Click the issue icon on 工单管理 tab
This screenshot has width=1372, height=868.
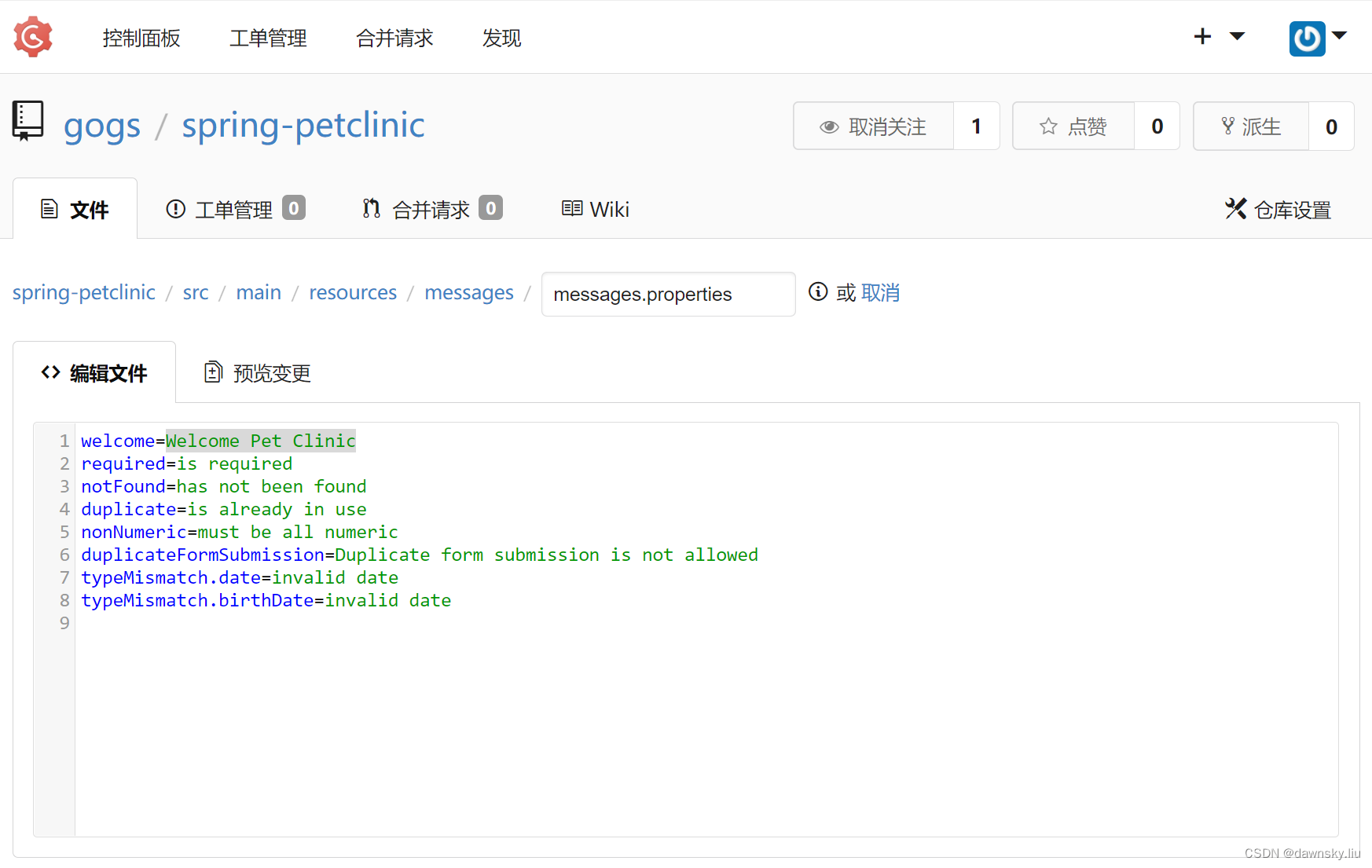[x=176, y=209]
